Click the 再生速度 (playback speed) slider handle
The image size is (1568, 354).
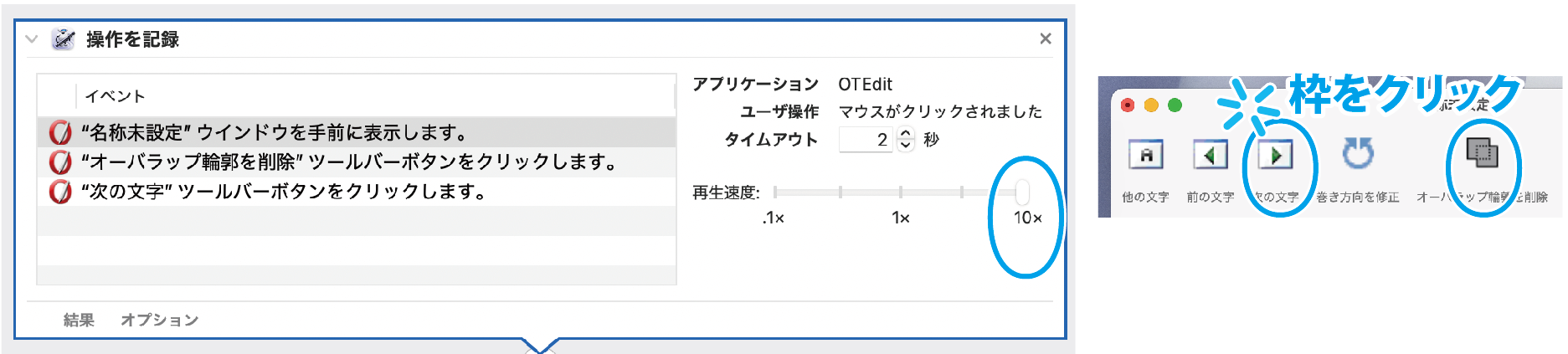1022,192
